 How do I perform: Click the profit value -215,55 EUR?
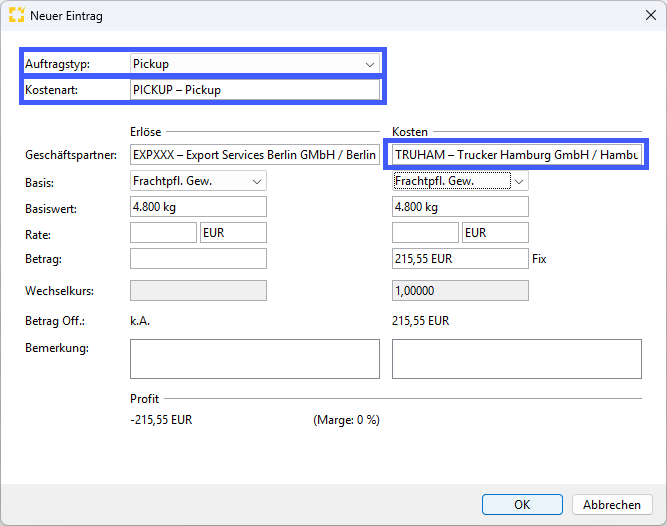click(161, 420)
